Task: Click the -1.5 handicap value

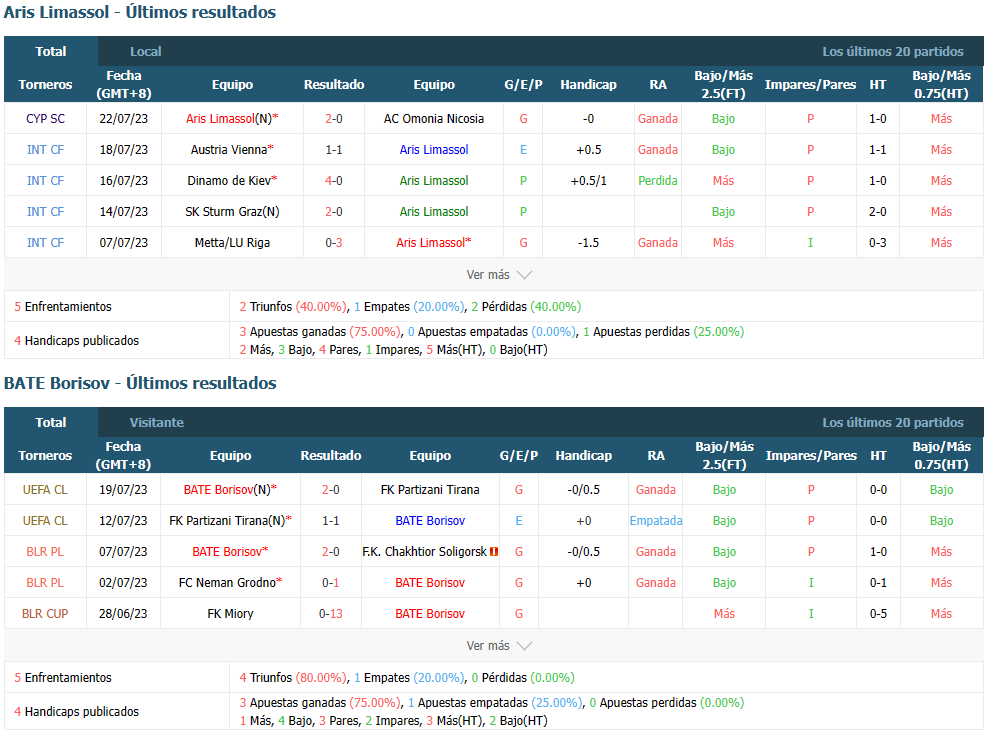Action: tap(588, 242)
